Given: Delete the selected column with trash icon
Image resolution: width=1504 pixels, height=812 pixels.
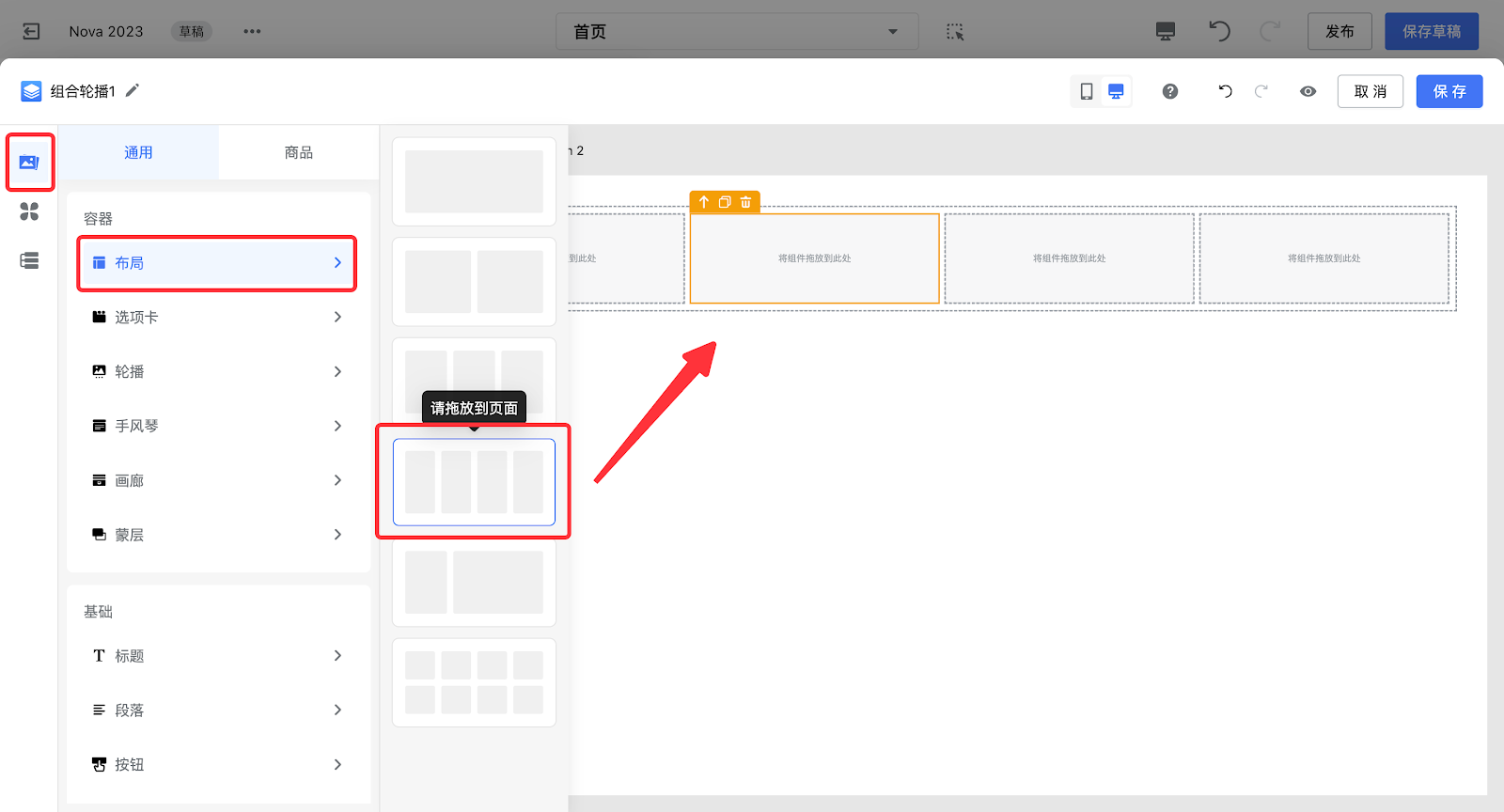Looking at the screenshot, I should [745, 202].
